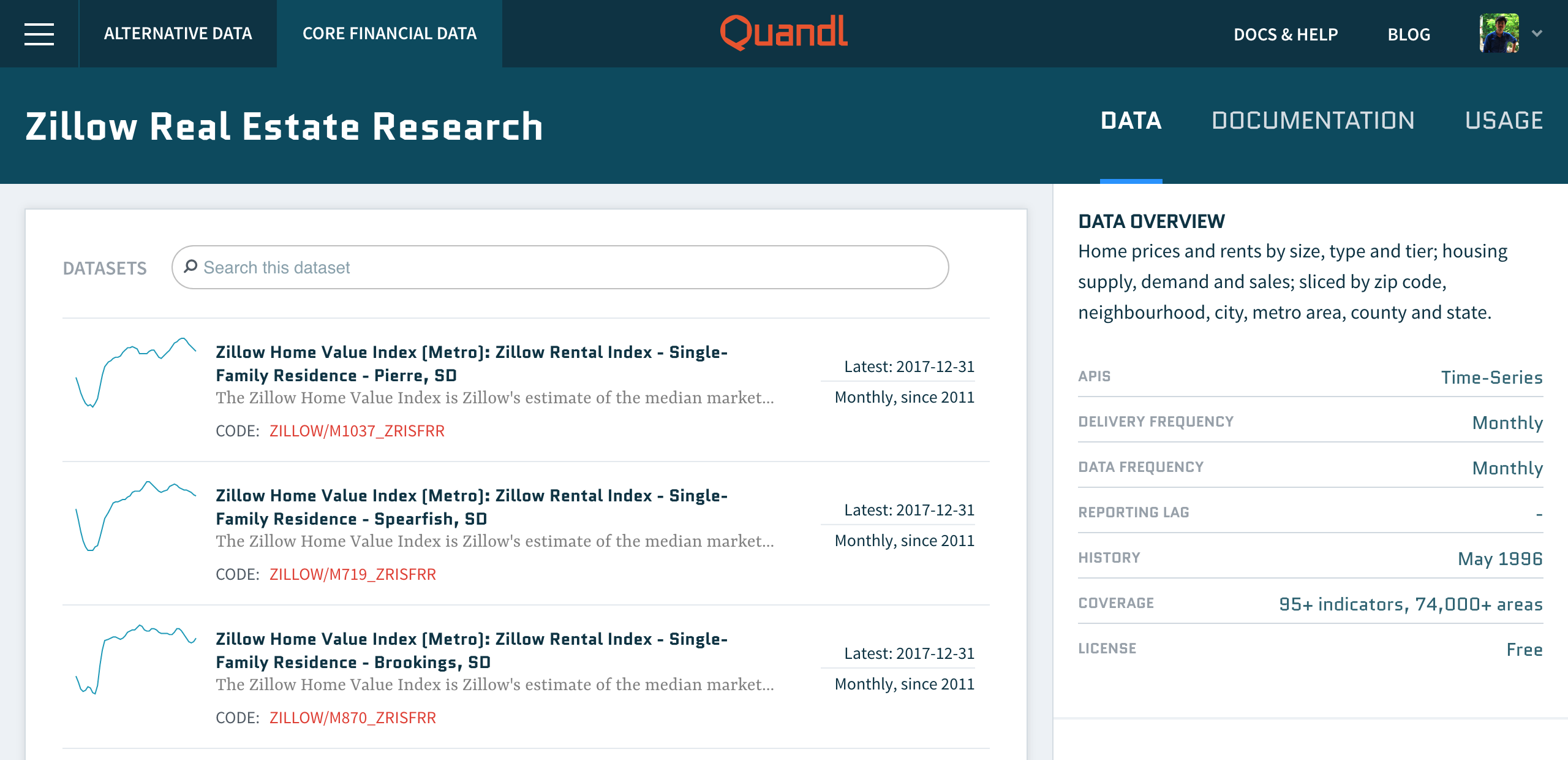The width and height of the screenshot is (1568, 760).
Task: Open the Brookings, SD sparkline chart thumbnail
Action: pyautogui.click(x=135, y=659)
